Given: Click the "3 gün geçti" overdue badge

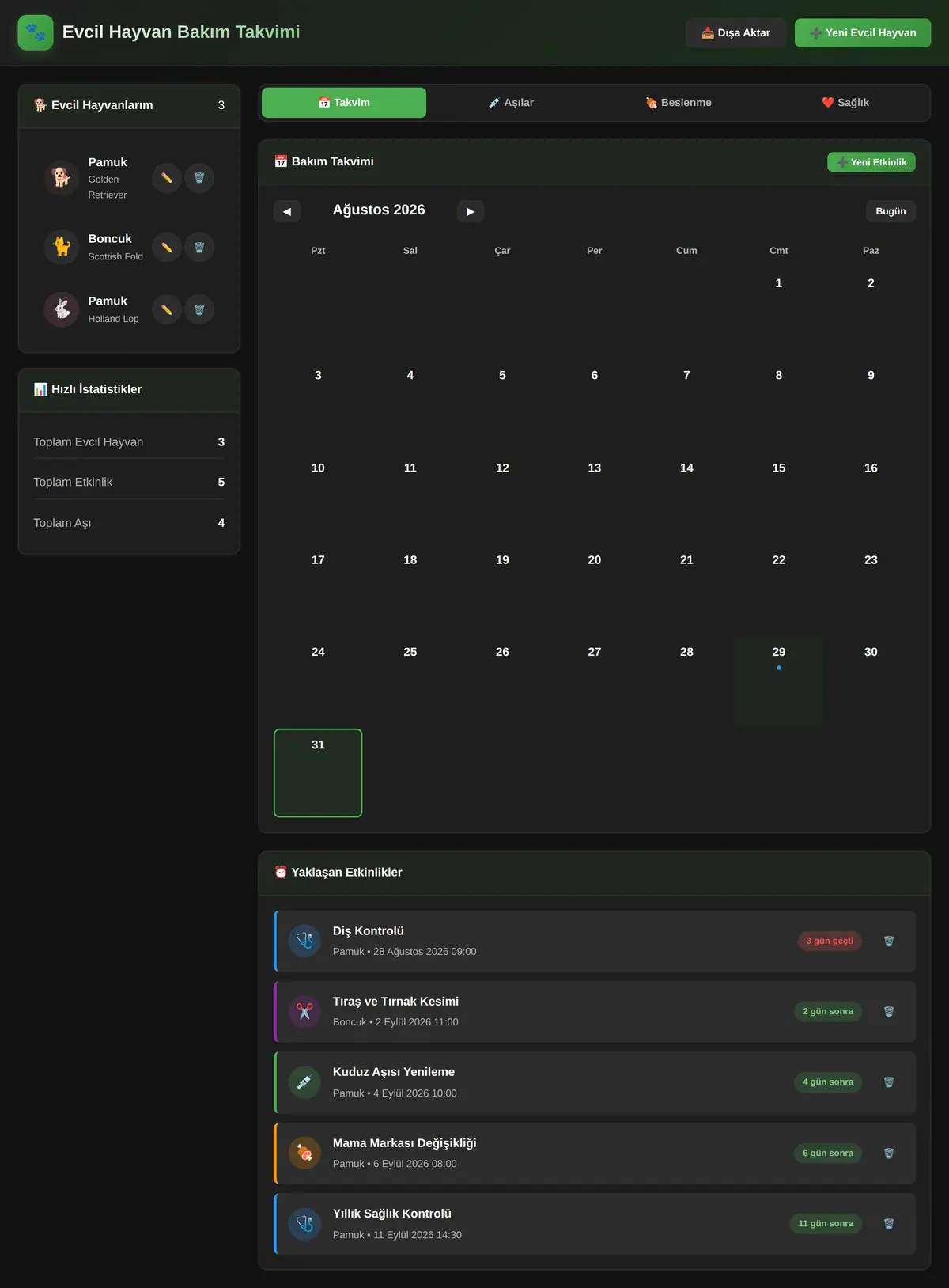Looking at the screenshot, I should (x=830, y=941).
